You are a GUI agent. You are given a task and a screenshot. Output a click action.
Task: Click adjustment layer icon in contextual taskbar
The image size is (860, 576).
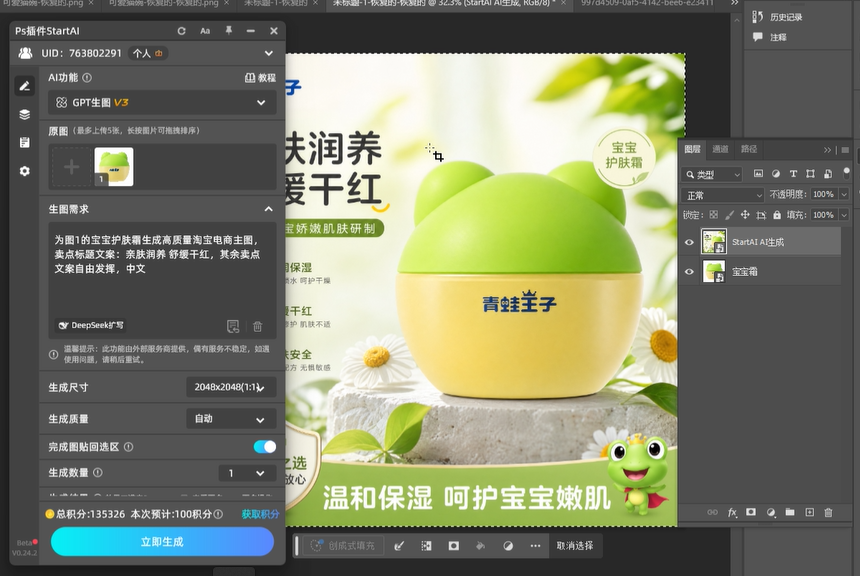pyautogui.click(x=508, y=546)
